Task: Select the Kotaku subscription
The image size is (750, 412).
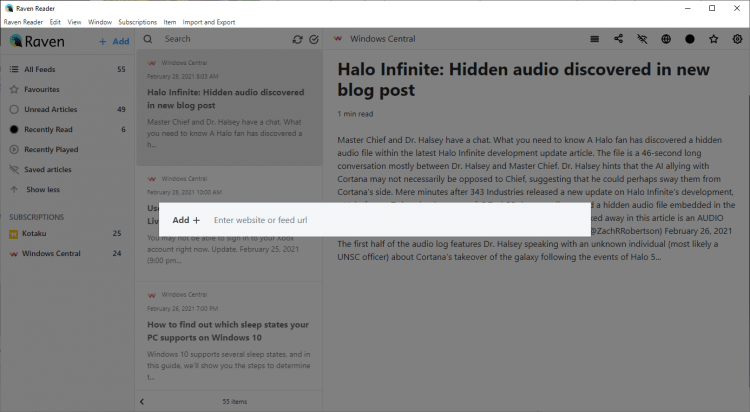Action: point(34,233)
